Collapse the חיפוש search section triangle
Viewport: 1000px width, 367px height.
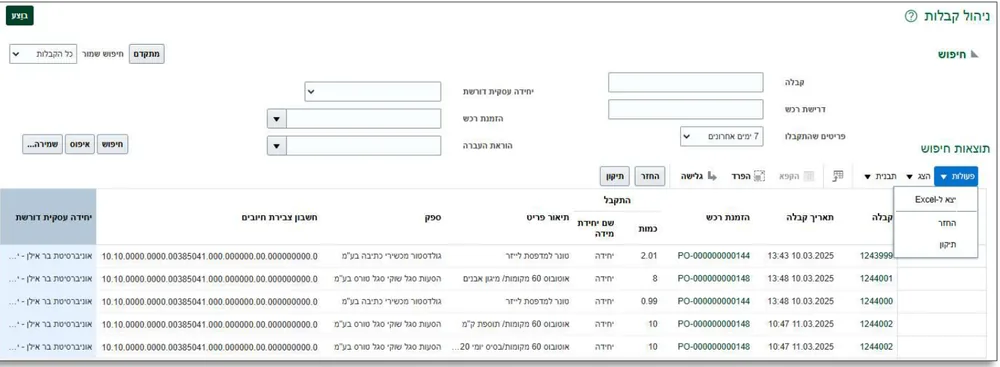(x=973, y=55)
